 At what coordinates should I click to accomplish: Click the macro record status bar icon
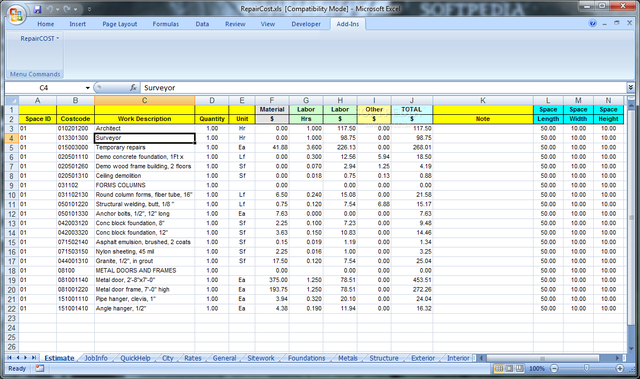click(40, 368)
